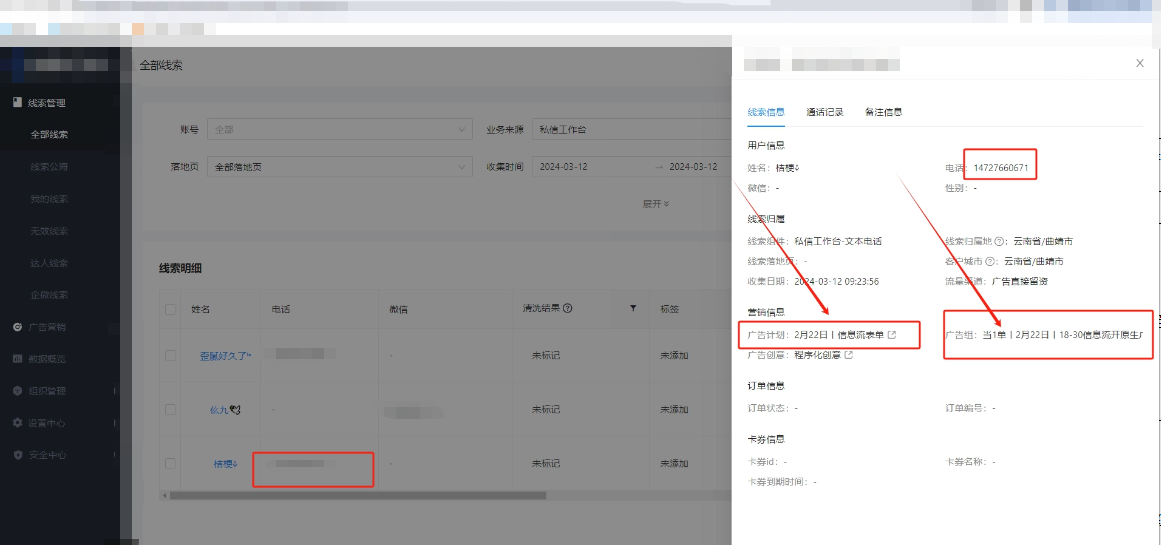Viewport: 1161px width, 545px height.
Task: Check the row checkbox for 依九
Action: point(170,409)
